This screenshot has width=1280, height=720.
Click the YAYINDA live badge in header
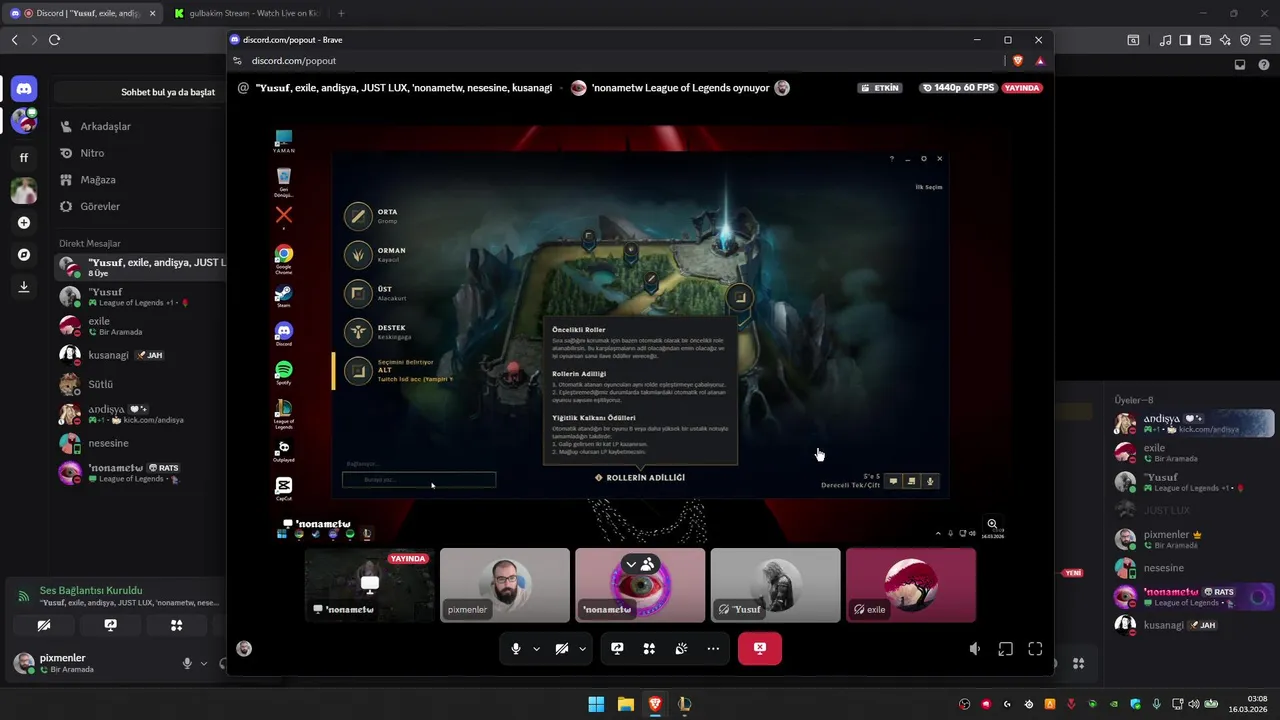coord(1023,88)
